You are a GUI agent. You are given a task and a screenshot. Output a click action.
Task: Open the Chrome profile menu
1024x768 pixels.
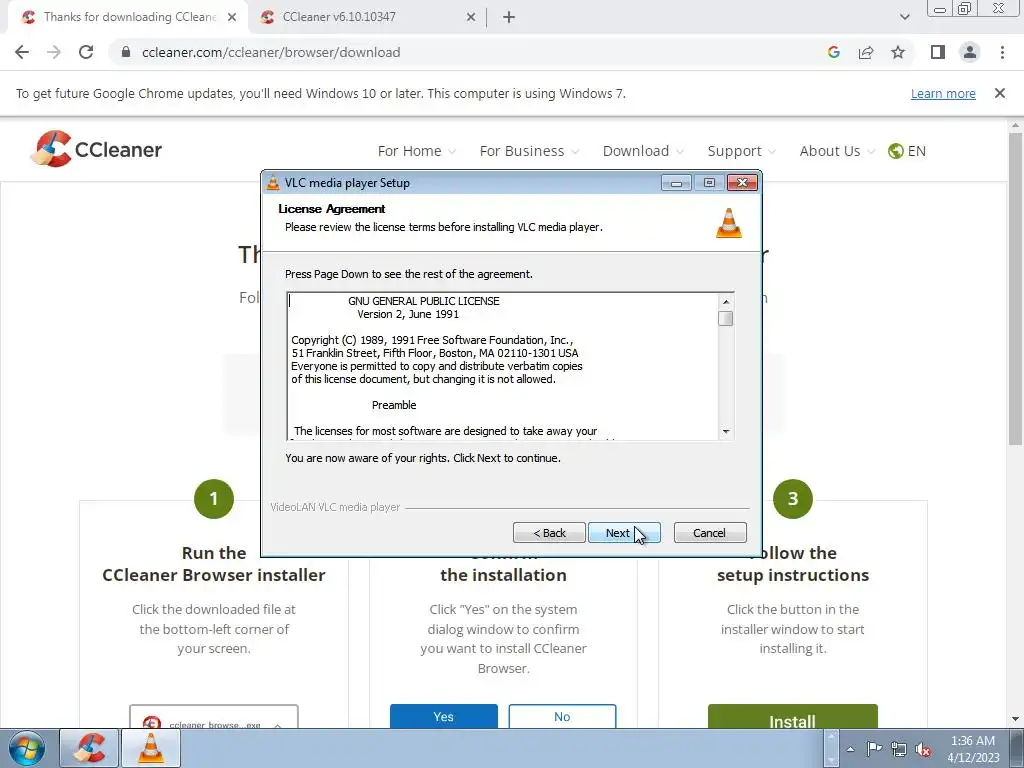[x=970, y=52]
